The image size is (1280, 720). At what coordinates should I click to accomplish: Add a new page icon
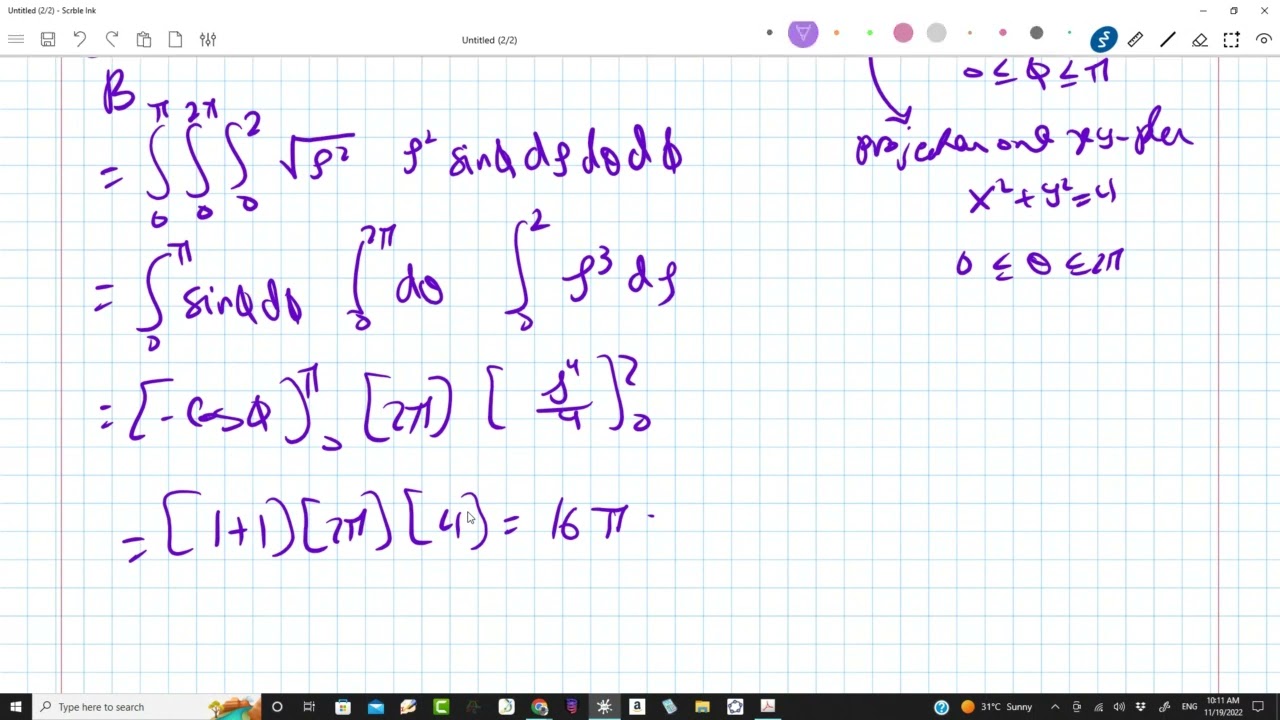tap(176, 39)
